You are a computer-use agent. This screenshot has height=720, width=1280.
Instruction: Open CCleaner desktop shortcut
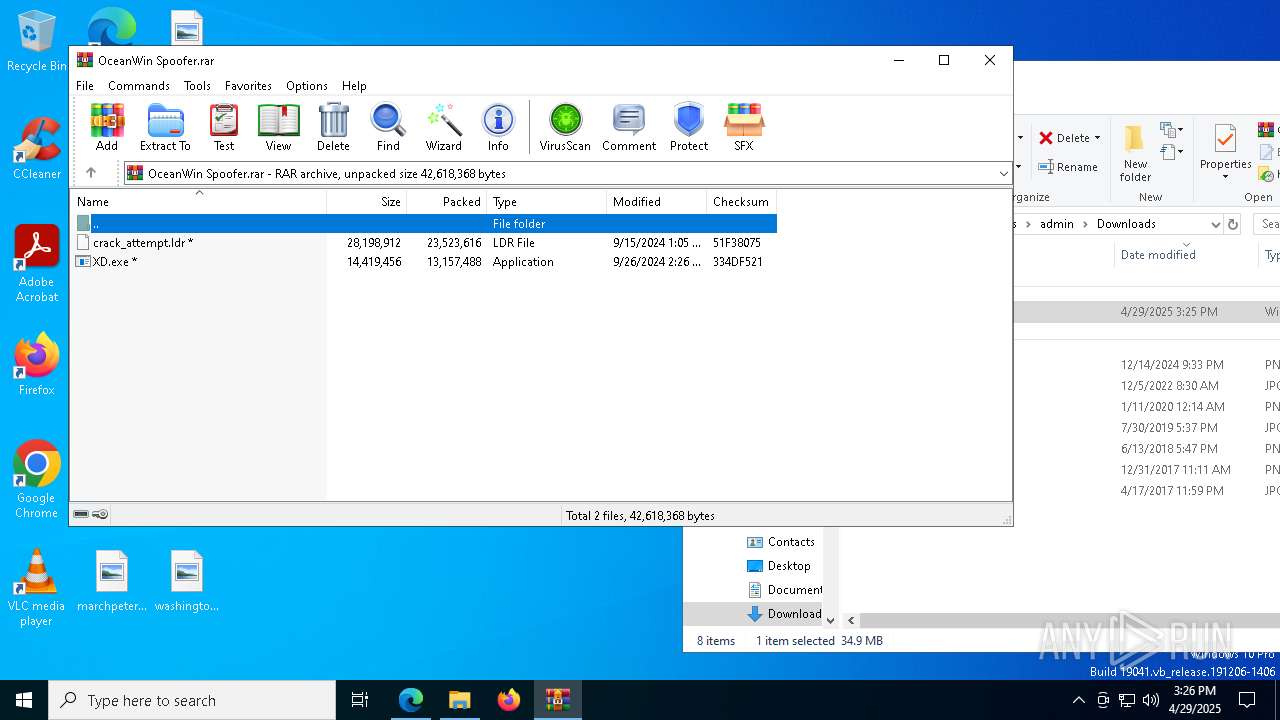pos(37,149)
